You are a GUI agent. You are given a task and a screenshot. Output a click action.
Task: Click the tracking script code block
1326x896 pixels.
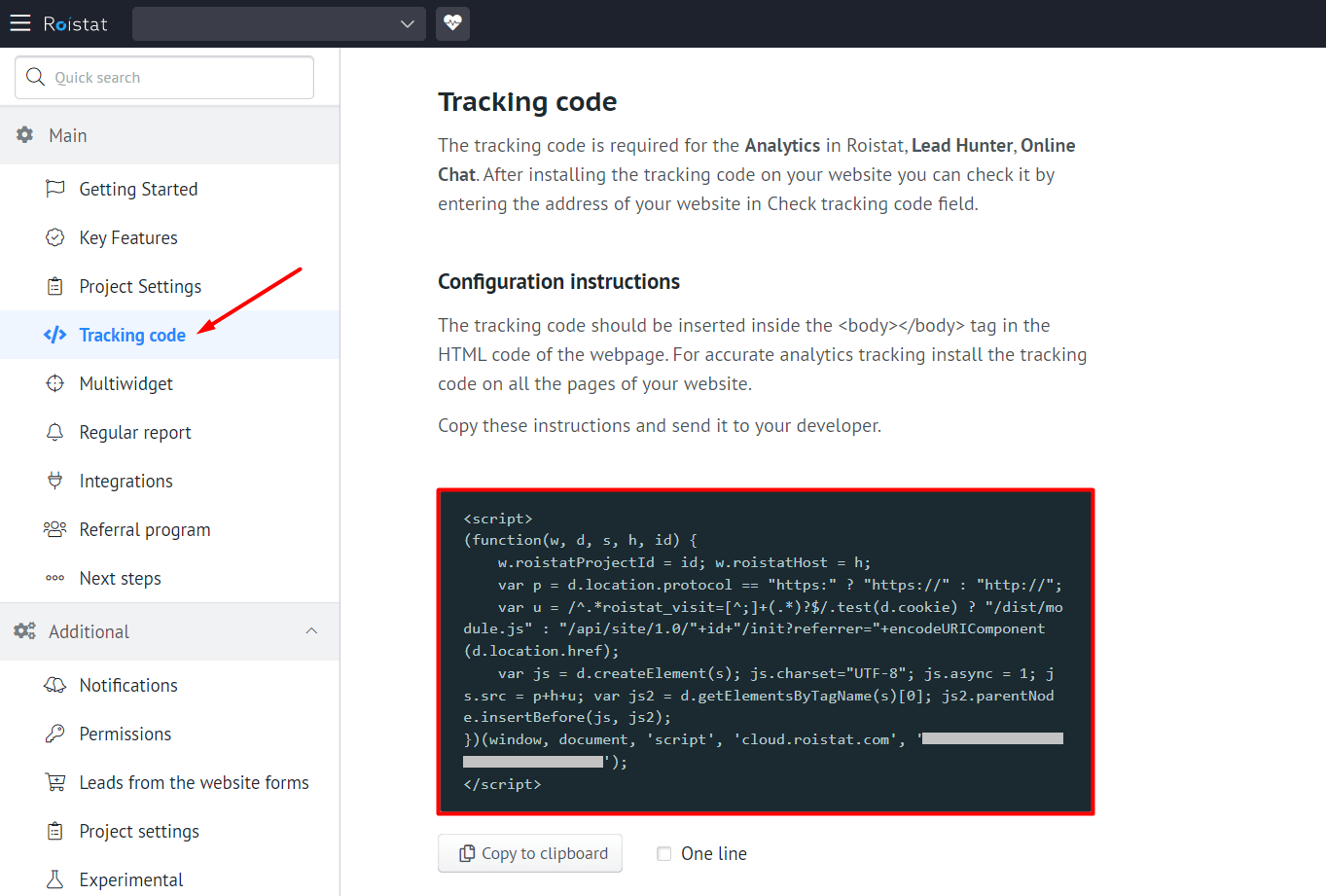click(x=766, y=651)
